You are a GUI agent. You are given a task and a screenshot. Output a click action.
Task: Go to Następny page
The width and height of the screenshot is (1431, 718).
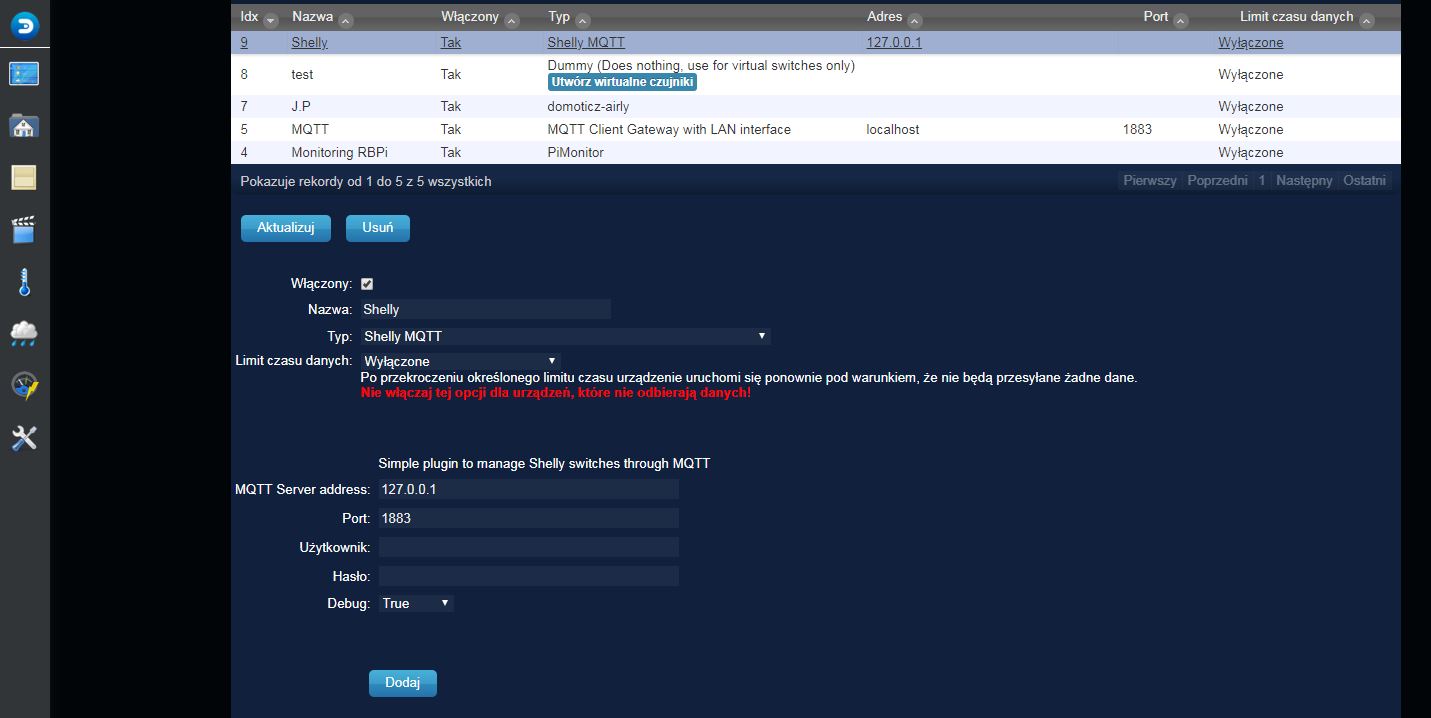1304,181
